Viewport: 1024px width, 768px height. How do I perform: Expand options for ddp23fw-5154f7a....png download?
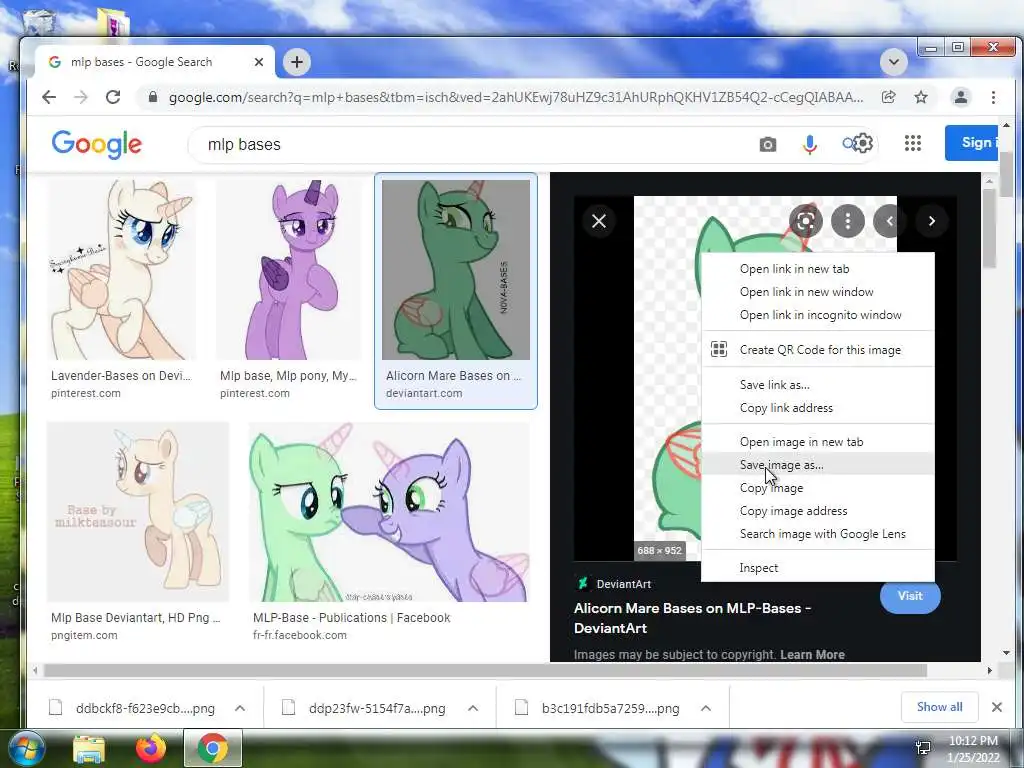point(473,708)
